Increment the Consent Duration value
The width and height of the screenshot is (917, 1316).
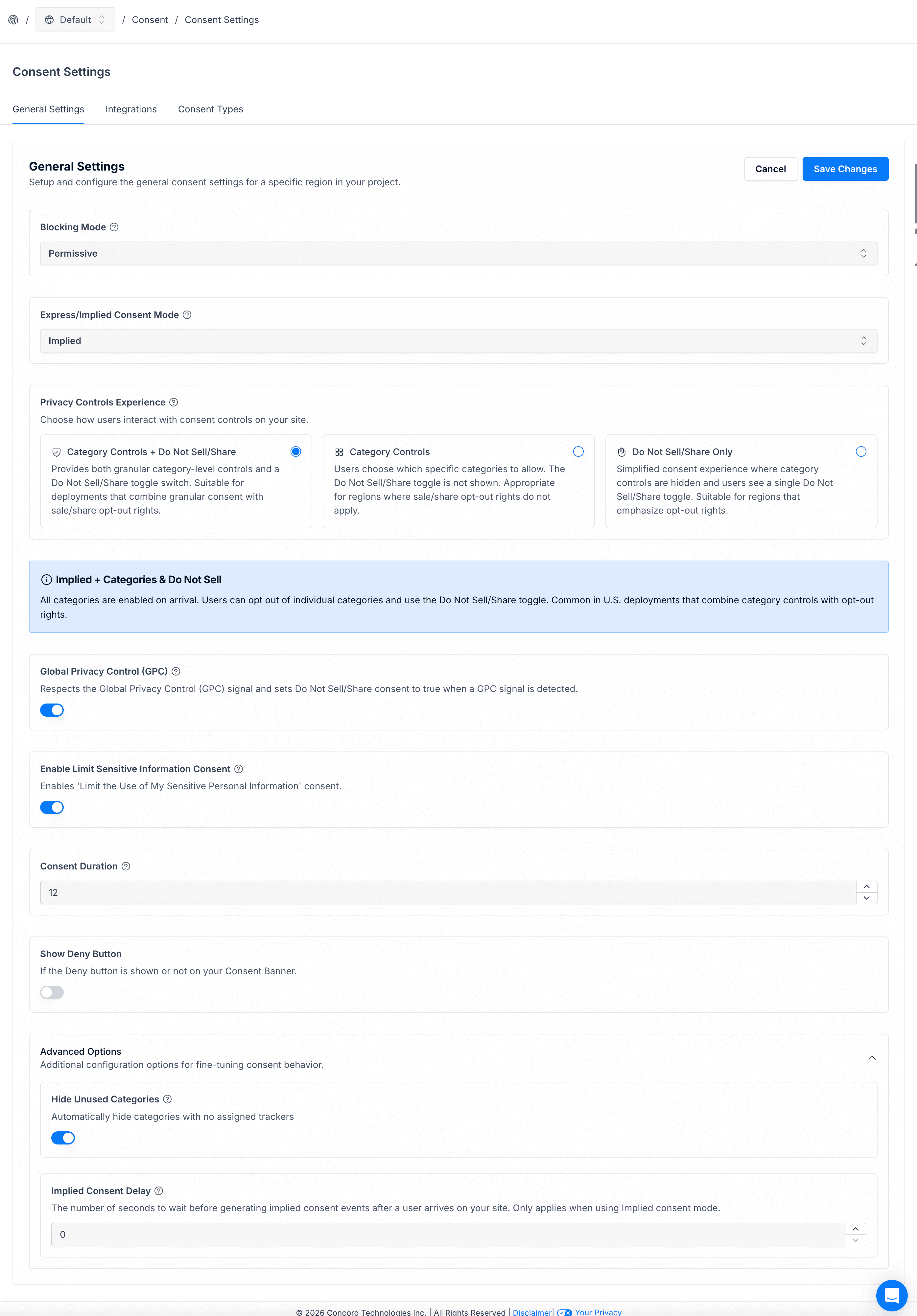pos(866,887)
